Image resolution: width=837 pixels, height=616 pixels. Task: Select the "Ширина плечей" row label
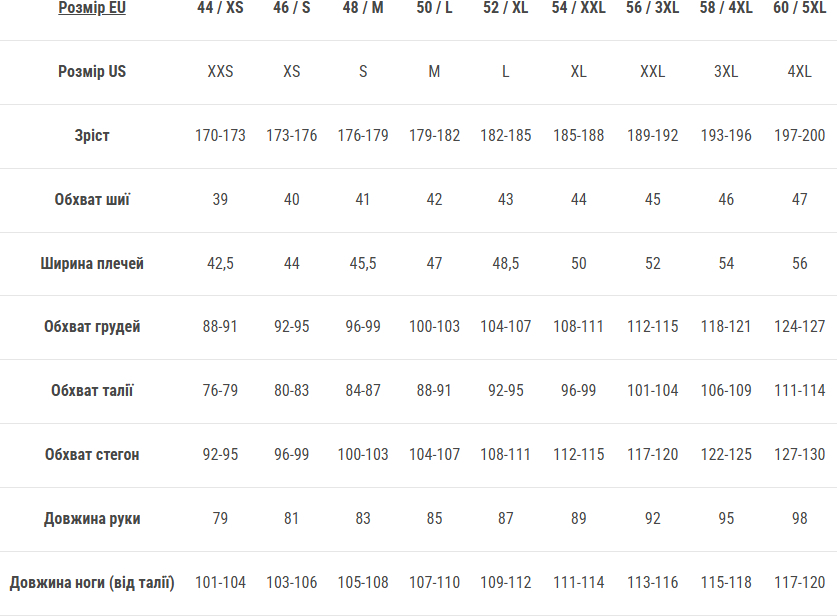pyautogui.click(x=92, y=263)
